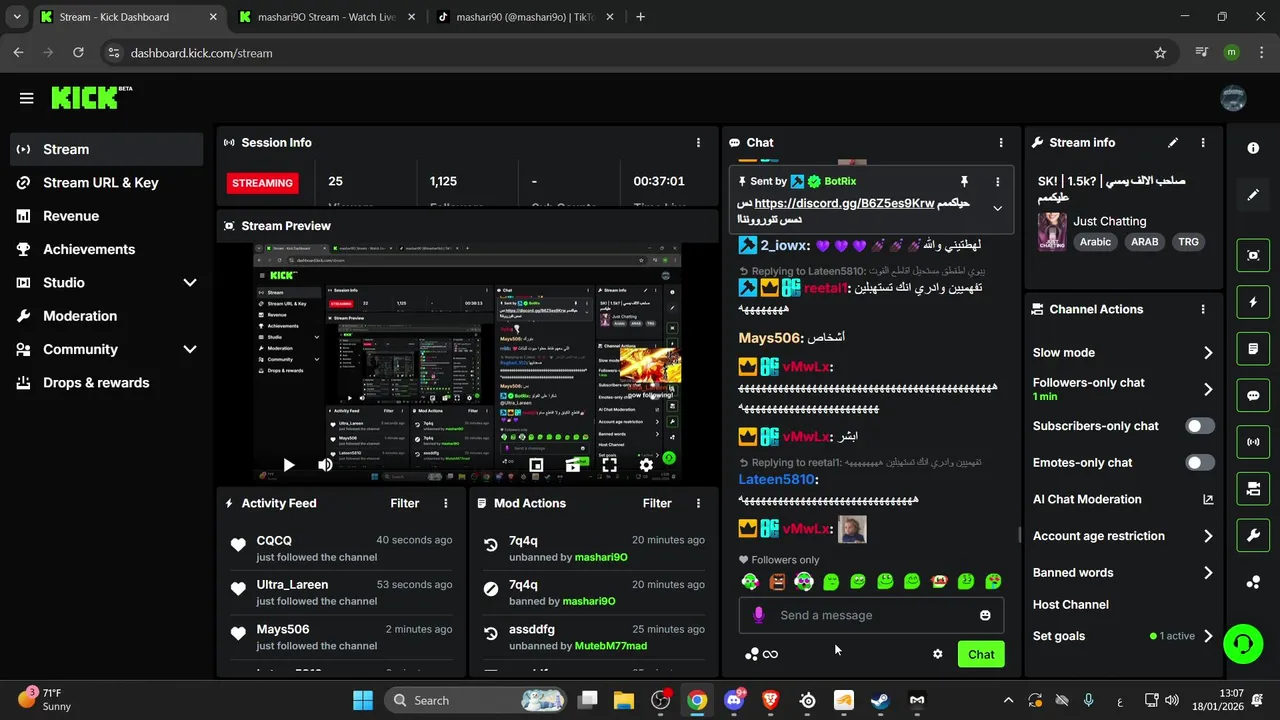1280x720 pixels.
Task: Open Set goals panel
Action: click(1123, 636)
